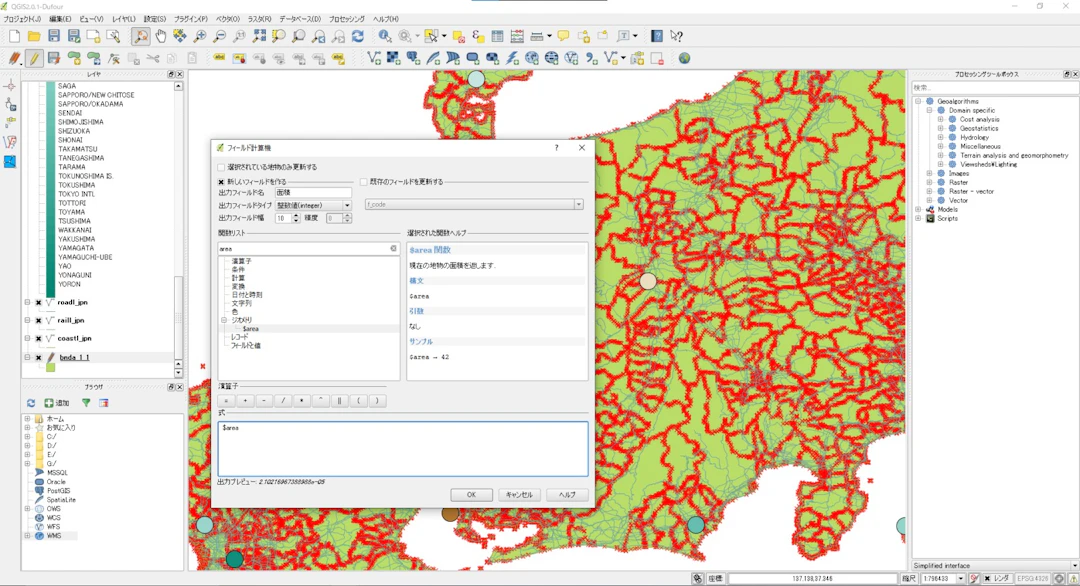Expand the Cost analysis toolbox group
This screenshot has height=586, width=1080.
tap(940, 119)
